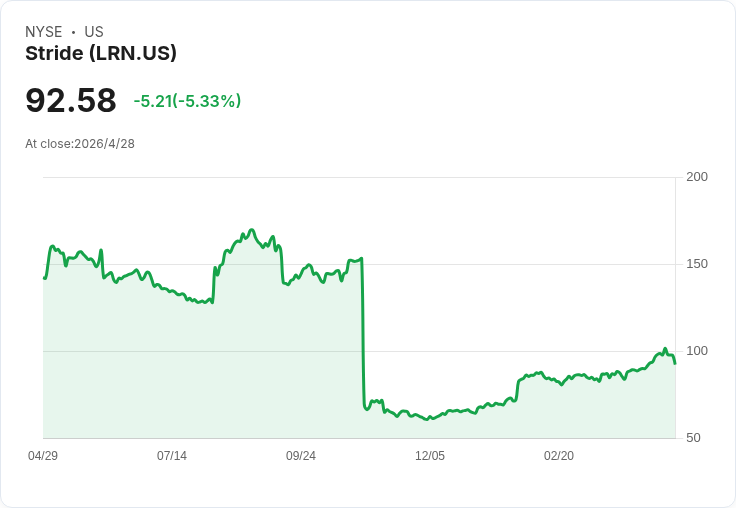
Task: Click the final endpoint of the price line
Action: 675,363
